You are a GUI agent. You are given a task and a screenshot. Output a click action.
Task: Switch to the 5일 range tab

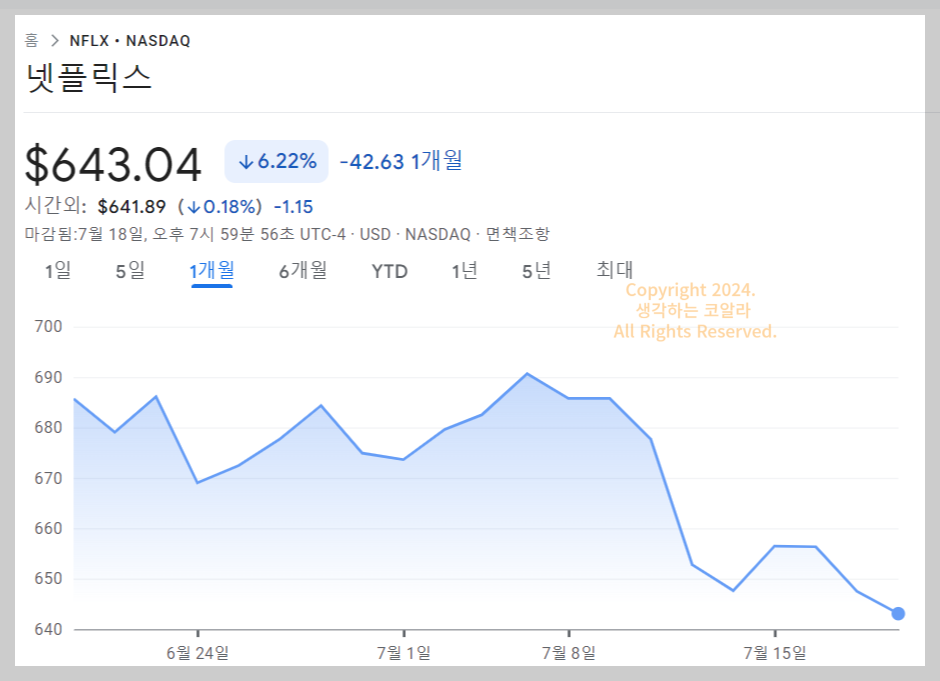click(x=130, y=271)
